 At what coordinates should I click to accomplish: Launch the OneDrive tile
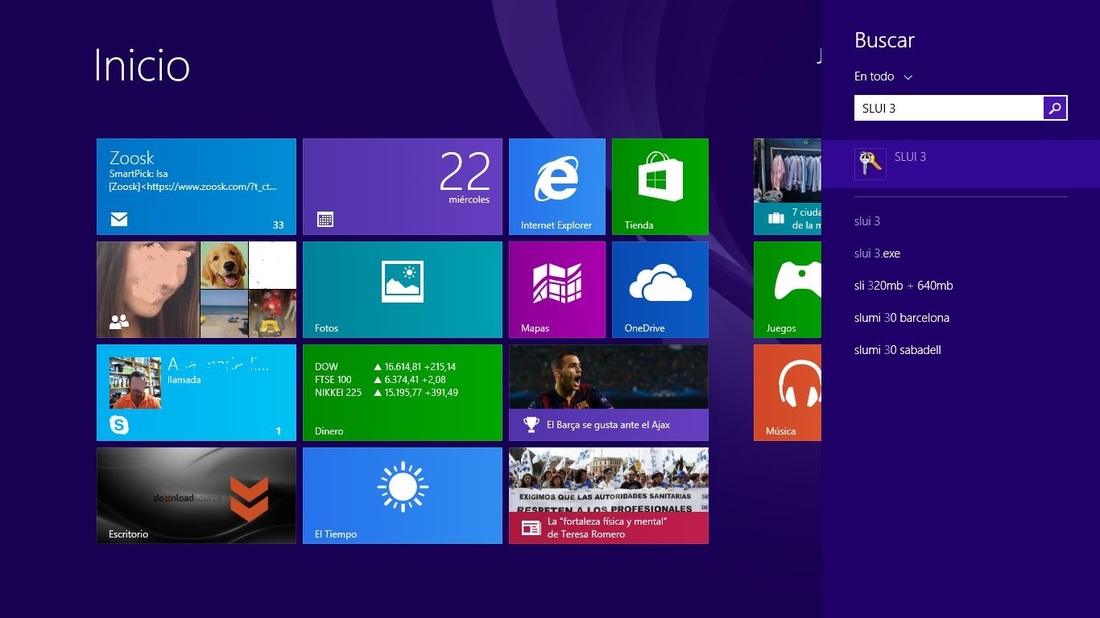click(x=660, y=290)
